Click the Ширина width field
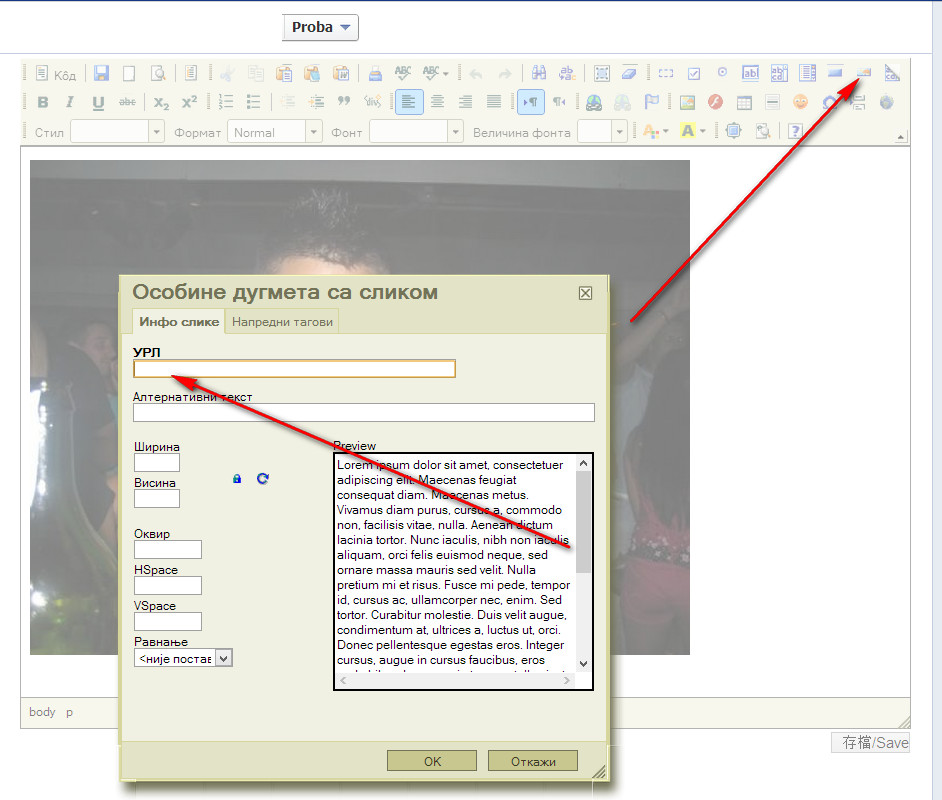The height and width of the screenshot is (800, 942). 157,462
